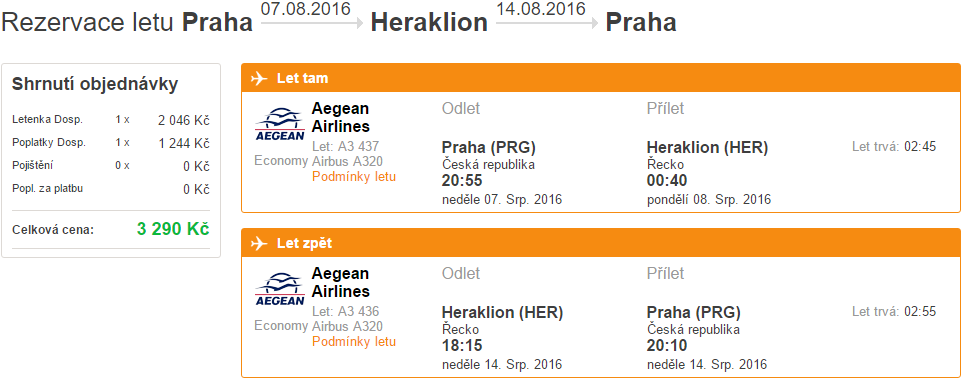Click the Popl. za platbu row
Image resolution: width=965 pixels, height=388 pixels.
coord(111,189)
